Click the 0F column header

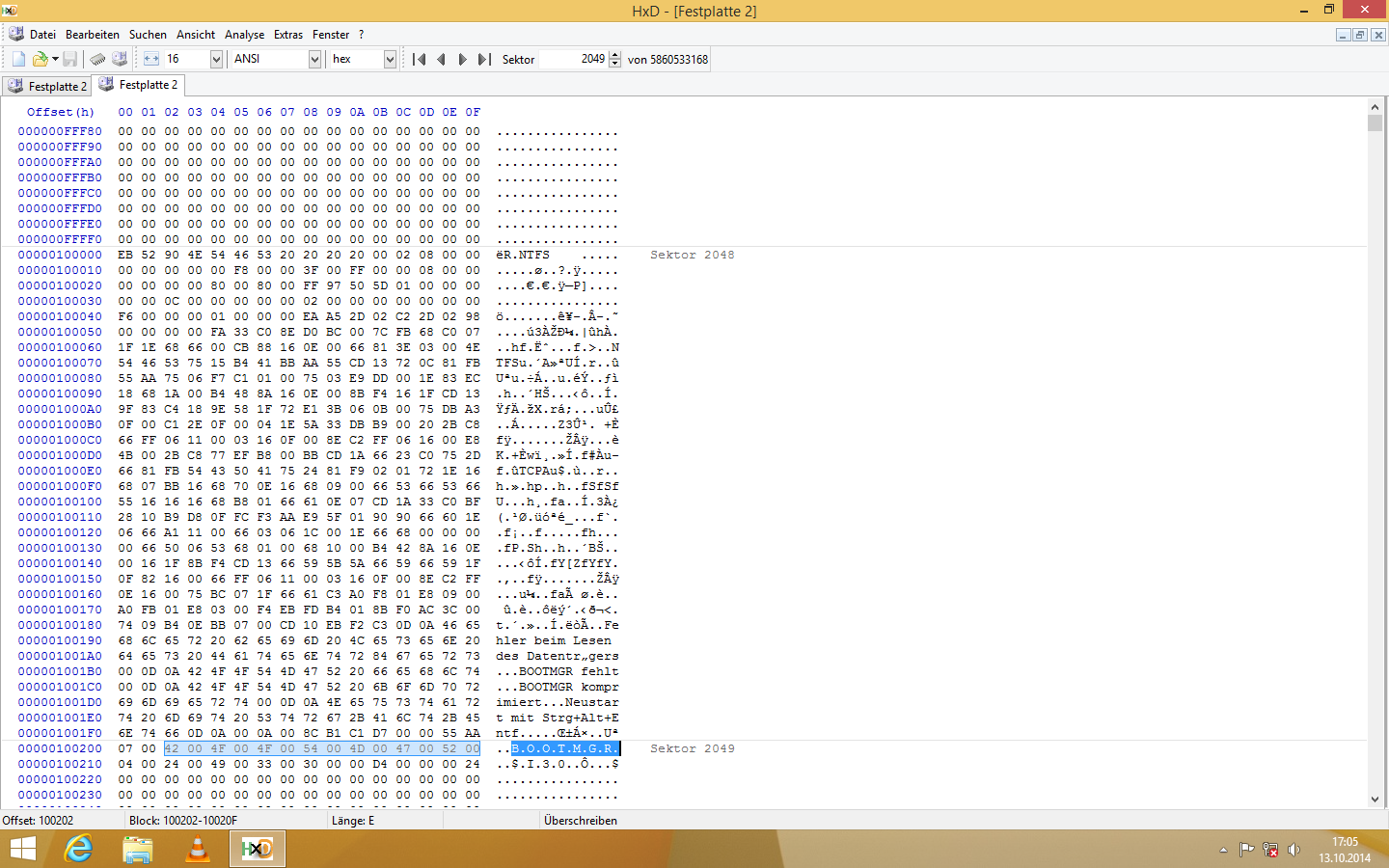[473, 112]
